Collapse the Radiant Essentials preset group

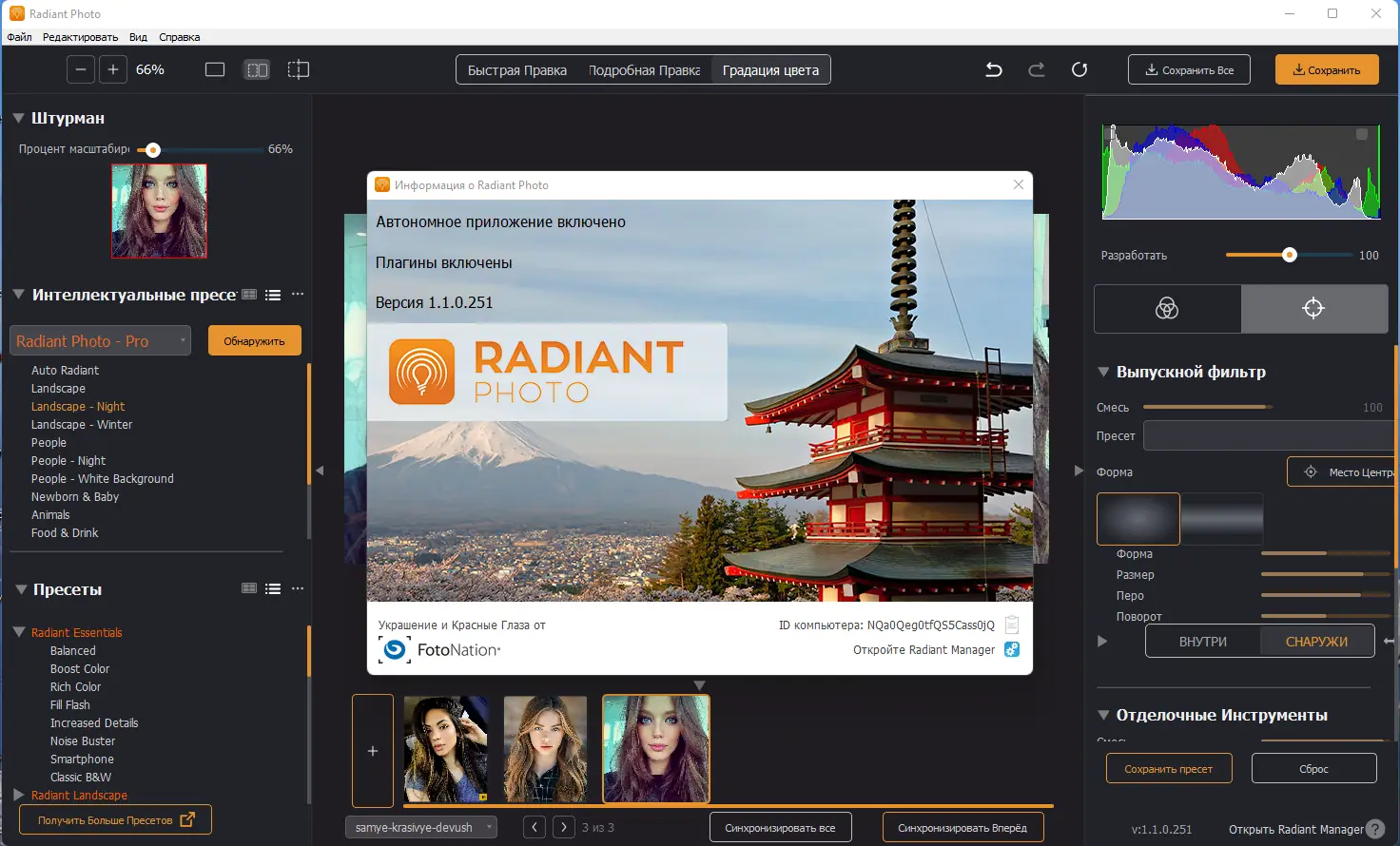click(19, 632)
